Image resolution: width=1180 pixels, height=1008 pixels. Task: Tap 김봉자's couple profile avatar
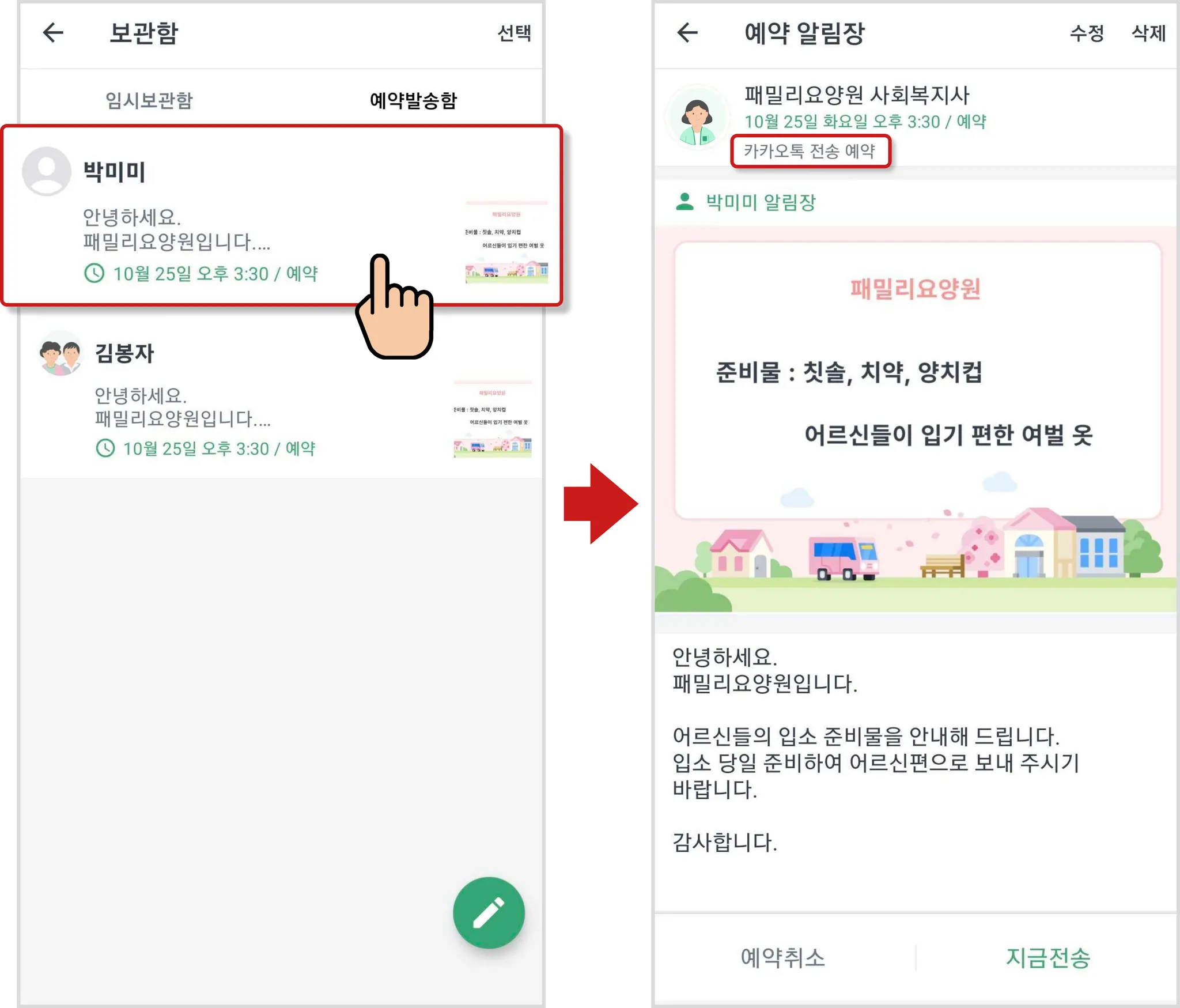tap(60, 353)
